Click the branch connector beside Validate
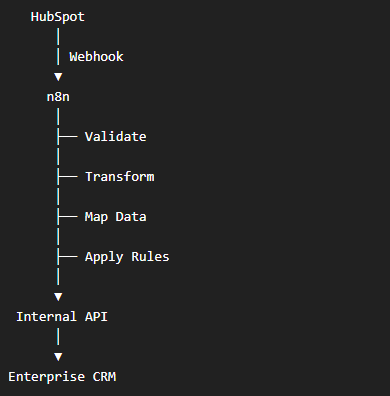The width and height of the screenshot is (390, 396). coord(67,137)
